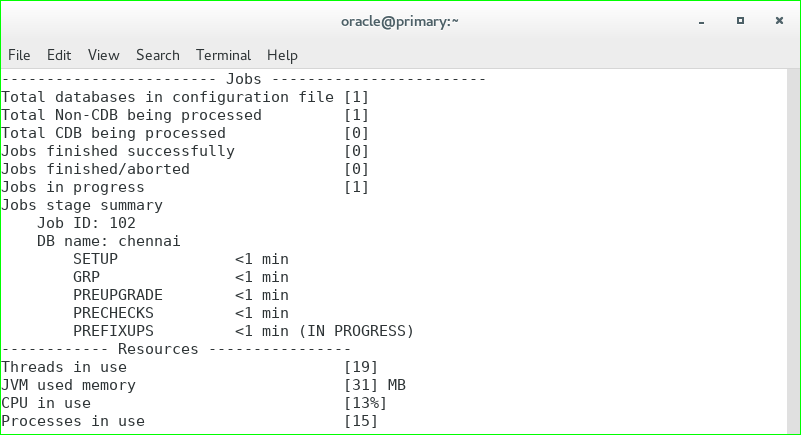Click the Jobs in progress line
The height and width of the screenshot is (435, 801).
(185, 187)
